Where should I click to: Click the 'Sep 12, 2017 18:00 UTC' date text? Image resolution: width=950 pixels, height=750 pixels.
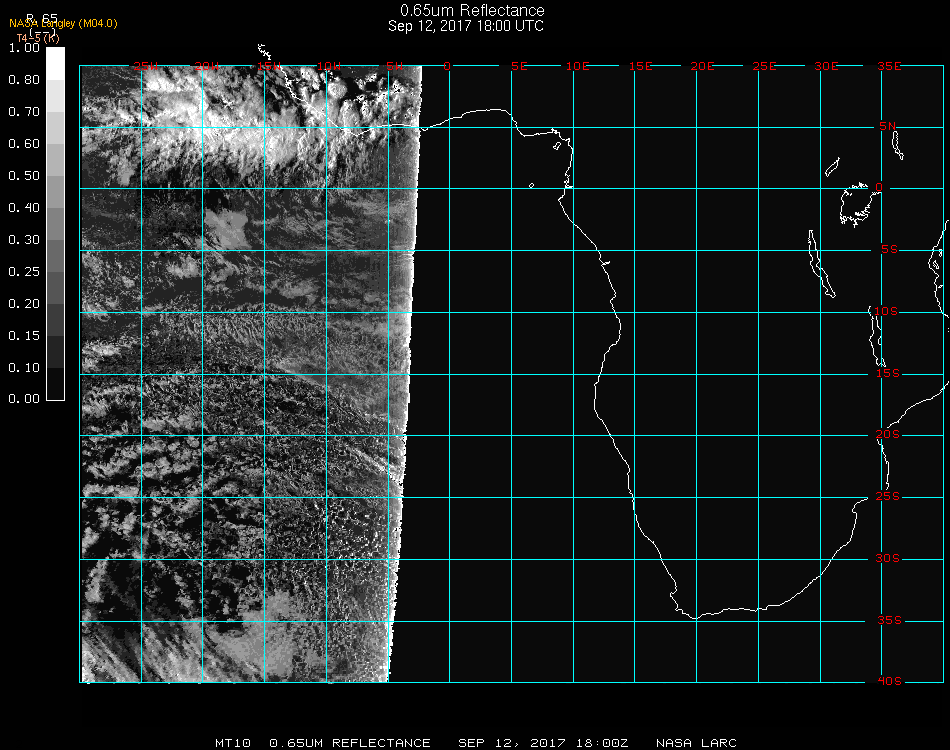coord(466,26)
